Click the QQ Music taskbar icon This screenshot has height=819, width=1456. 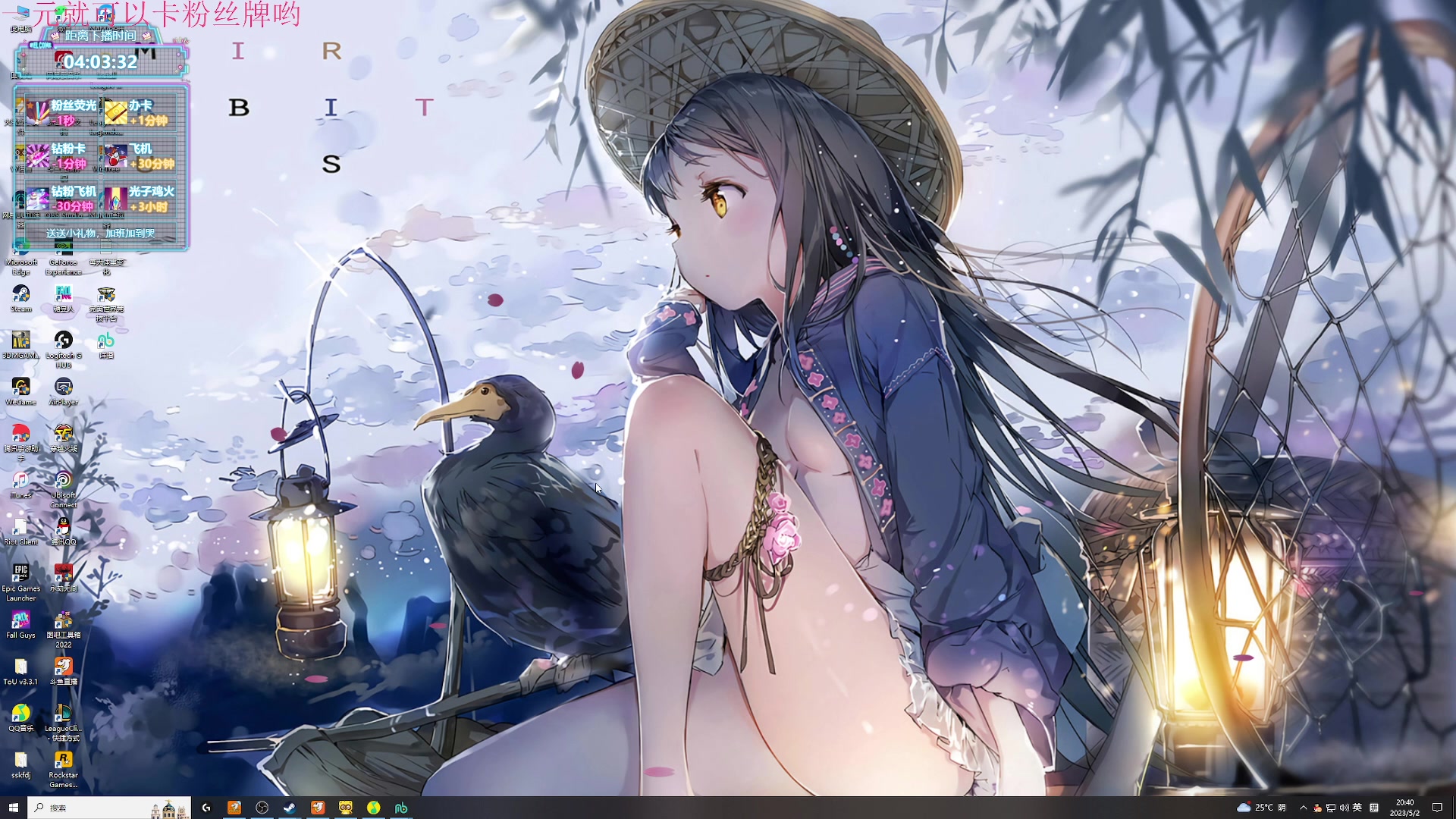tap(374, 808)
